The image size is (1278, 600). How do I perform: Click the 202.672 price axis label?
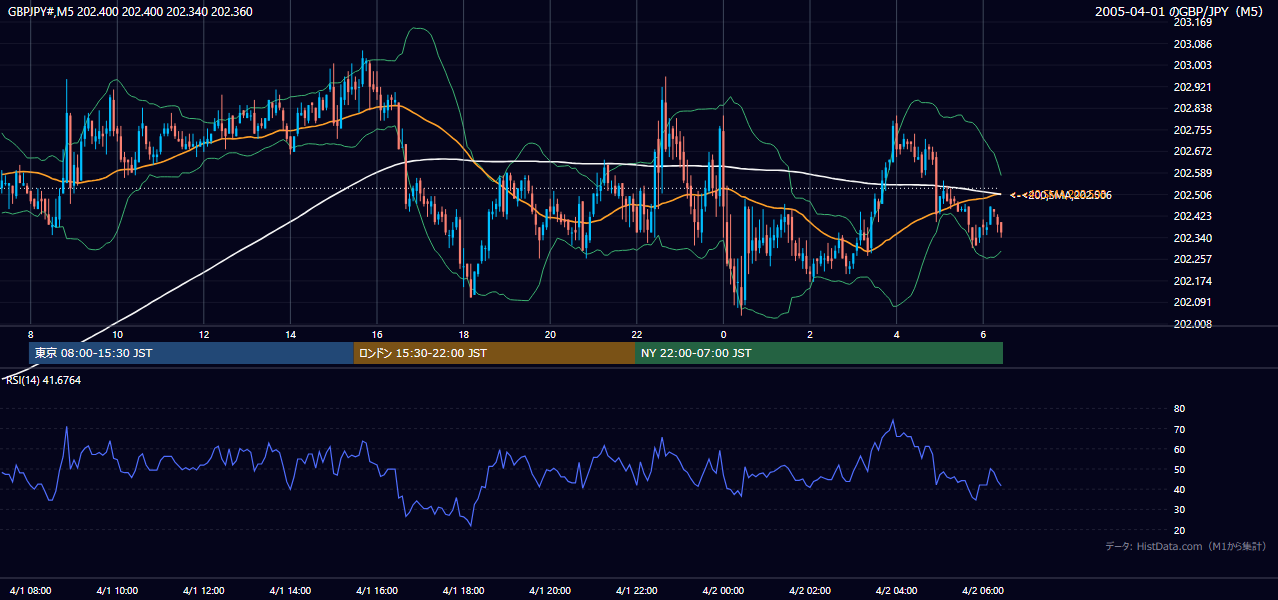tap(1193, 151)
